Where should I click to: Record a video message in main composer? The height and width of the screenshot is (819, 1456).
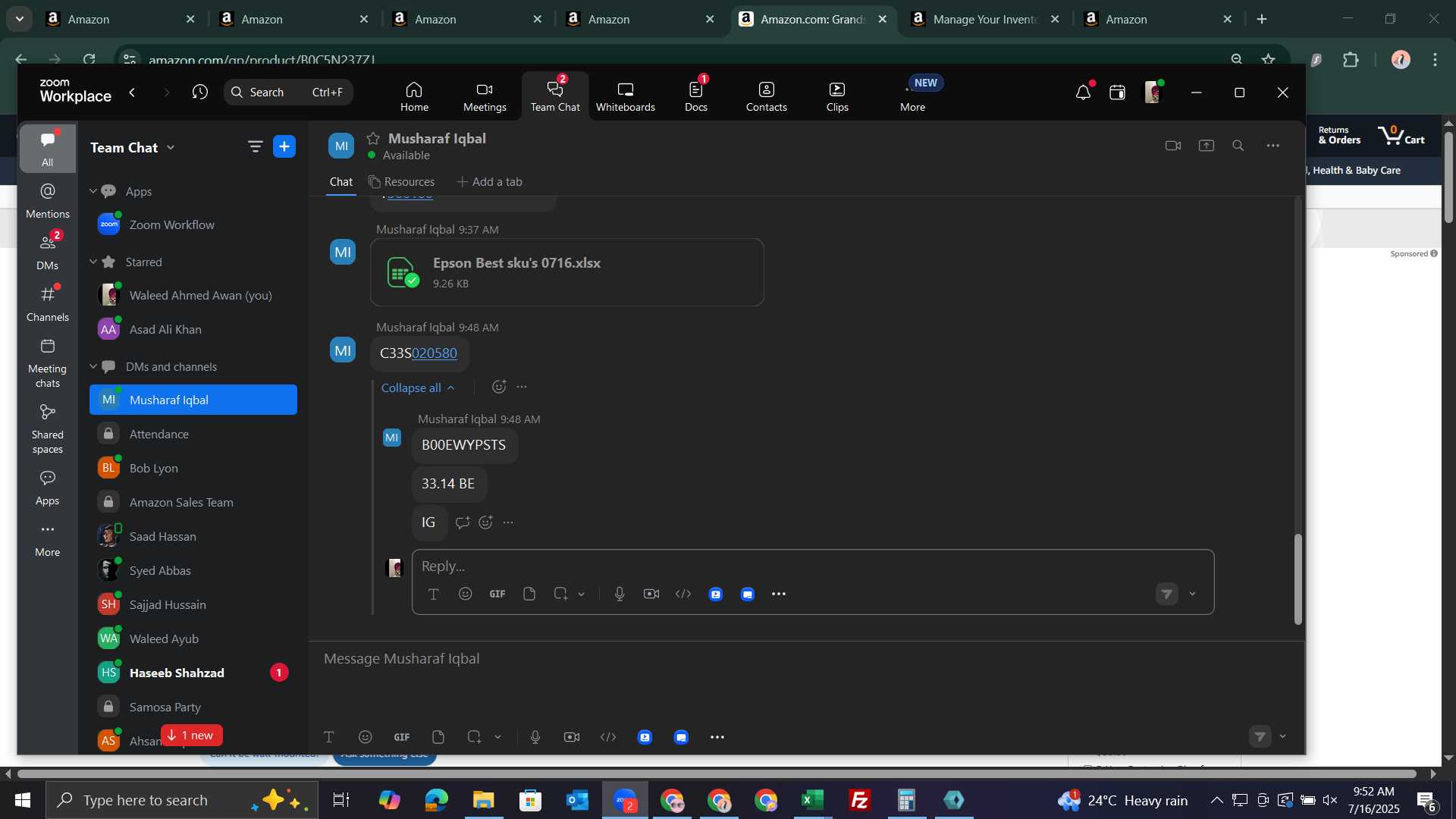(x=572, y=737)
